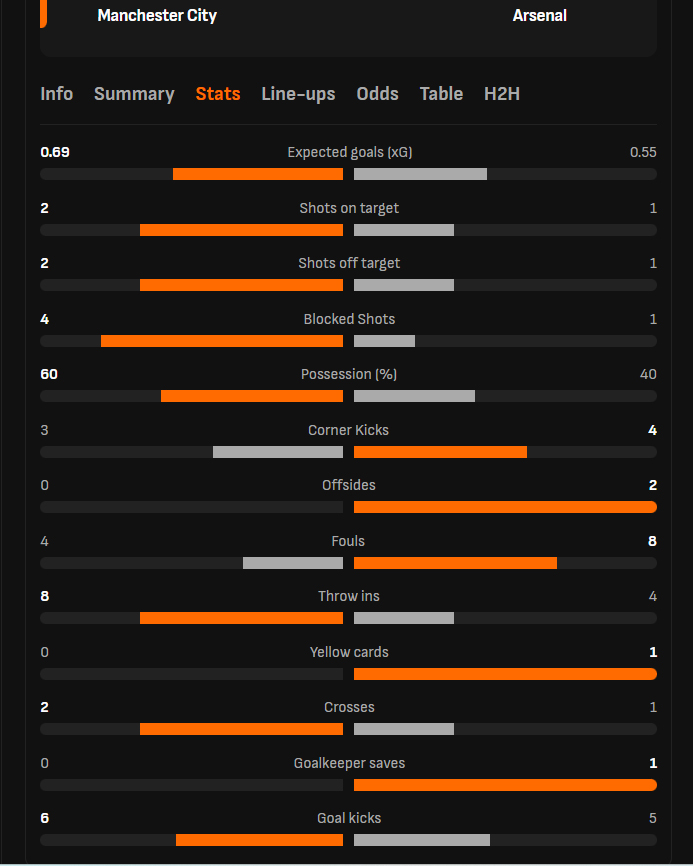Click the Arsenal team name

coord(540,15)
